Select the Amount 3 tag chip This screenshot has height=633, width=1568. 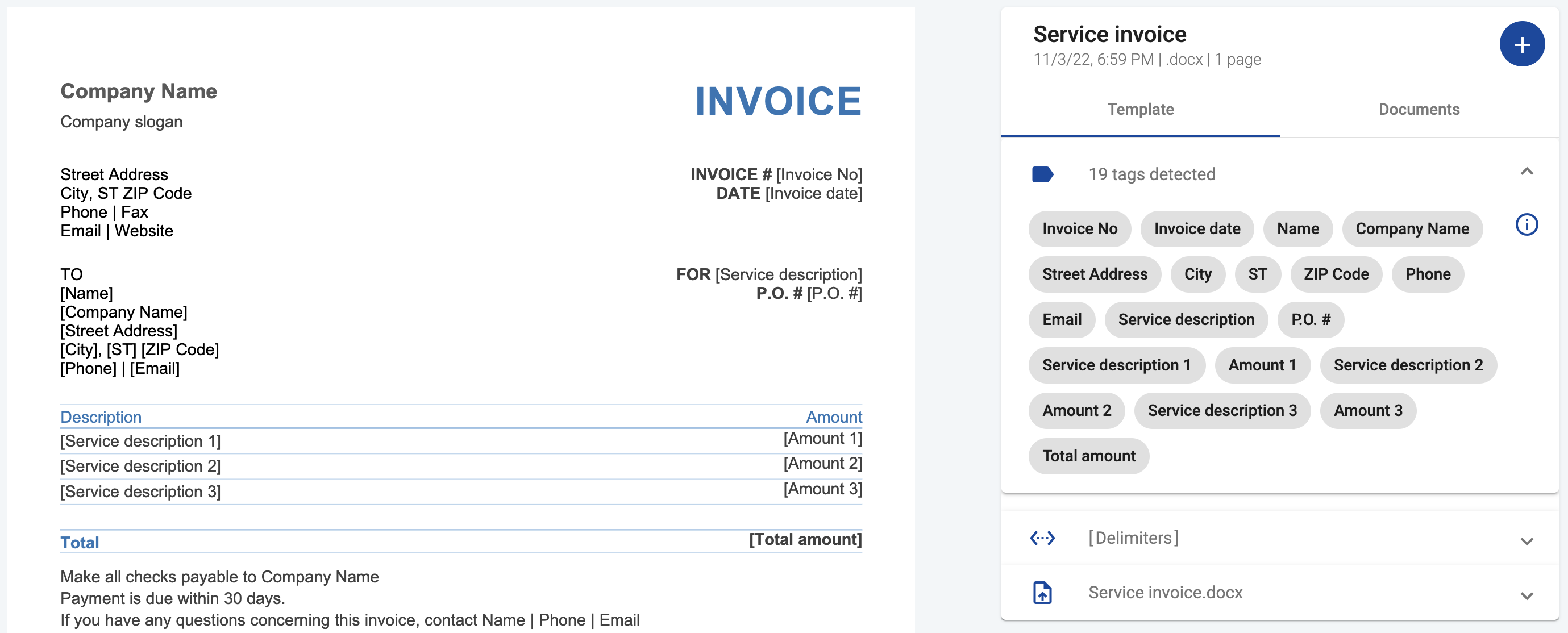pos(1368,411)
